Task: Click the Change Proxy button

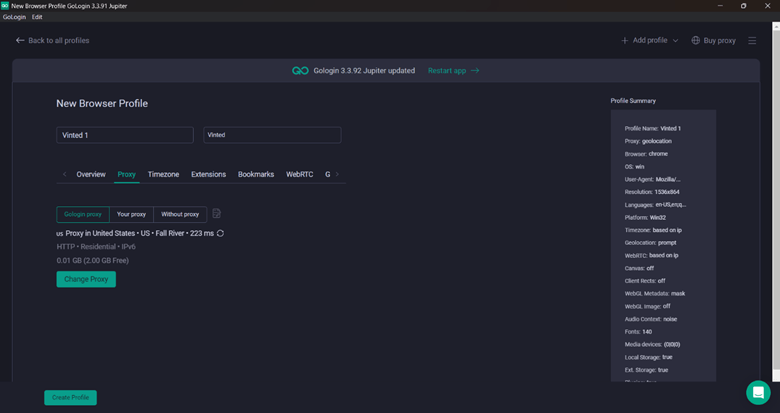Action: [86, 279]
